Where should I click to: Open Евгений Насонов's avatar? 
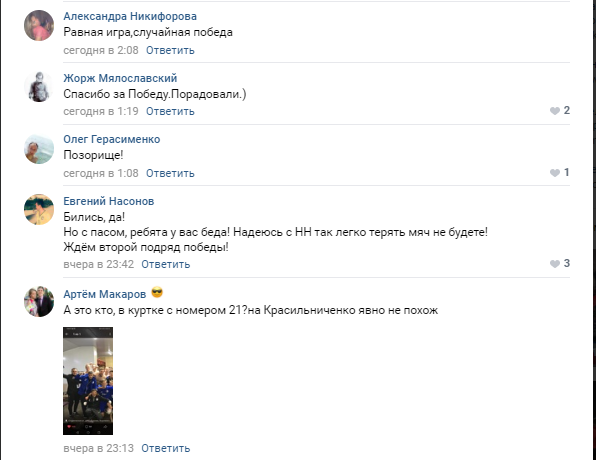tap(39, 209)
